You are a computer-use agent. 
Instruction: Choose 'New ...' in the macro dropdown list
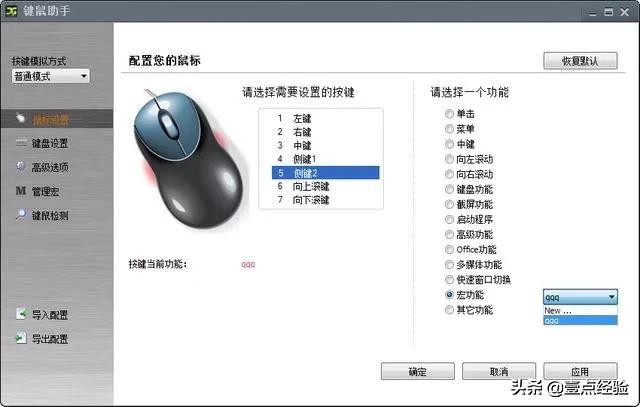click(x=580, y=311)
